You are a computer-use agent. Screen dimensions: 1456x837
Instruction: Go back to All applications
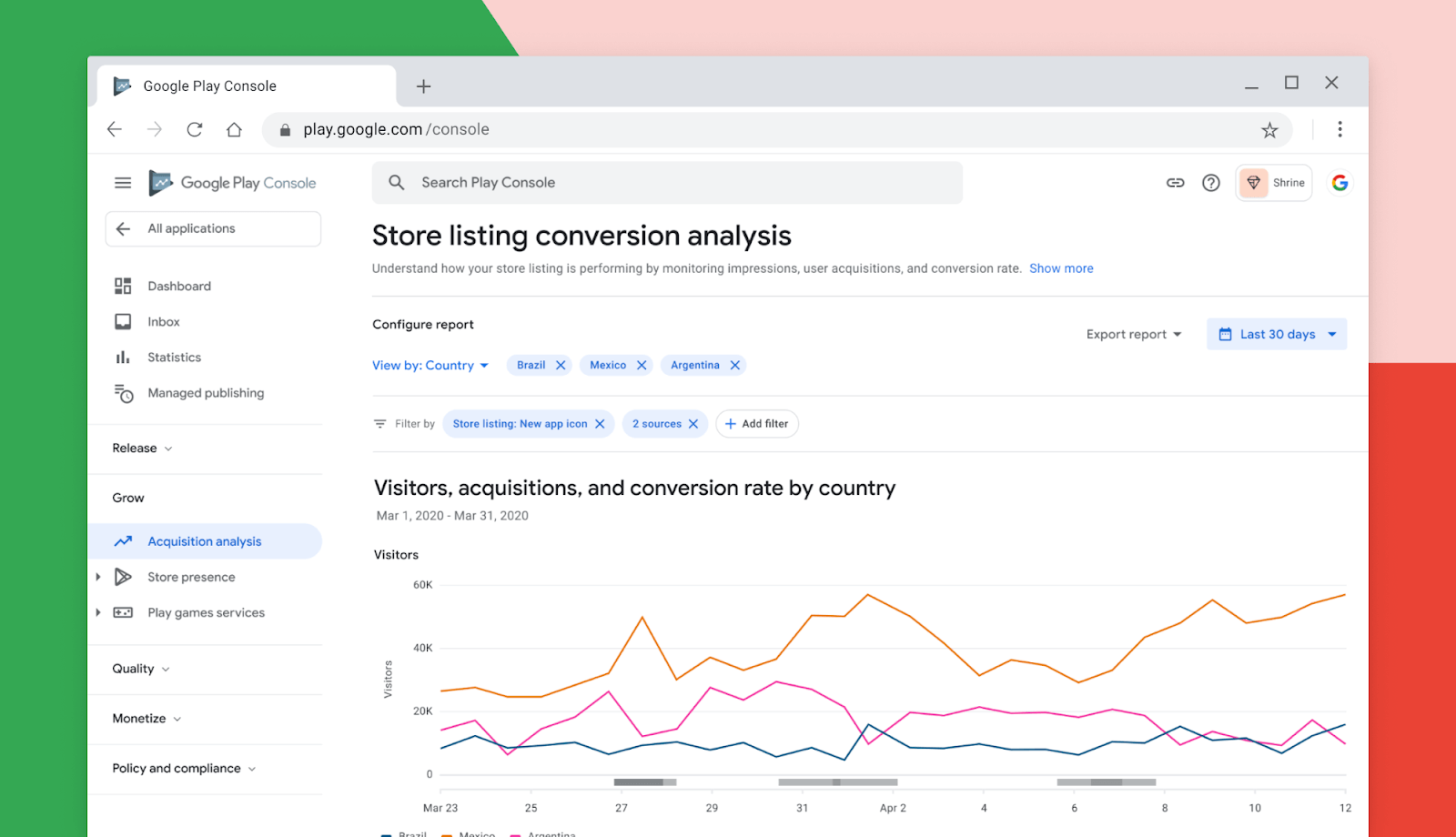click(191, 228)
